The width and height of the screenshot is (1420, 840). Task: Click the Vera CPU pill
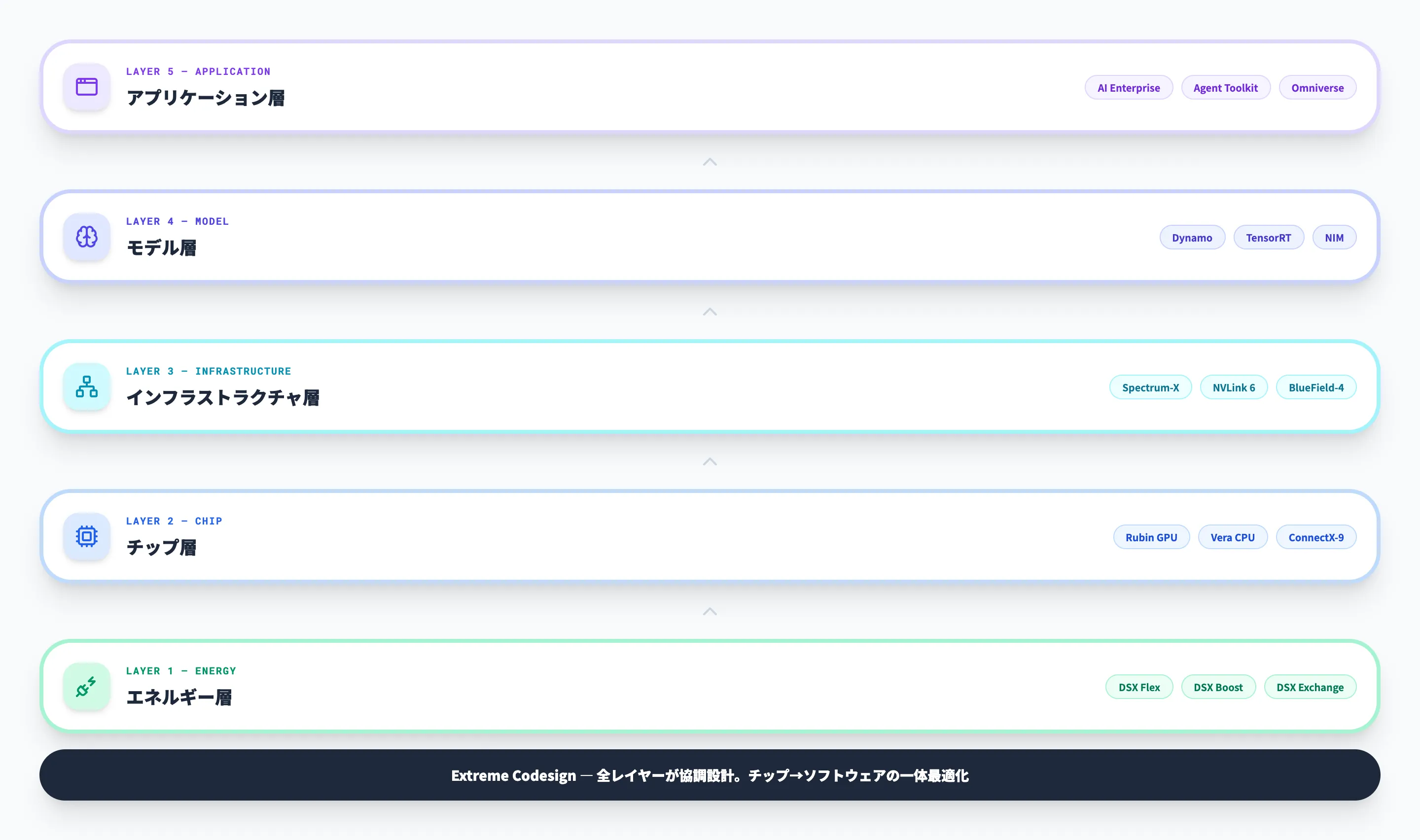[x=1232, y=537]
